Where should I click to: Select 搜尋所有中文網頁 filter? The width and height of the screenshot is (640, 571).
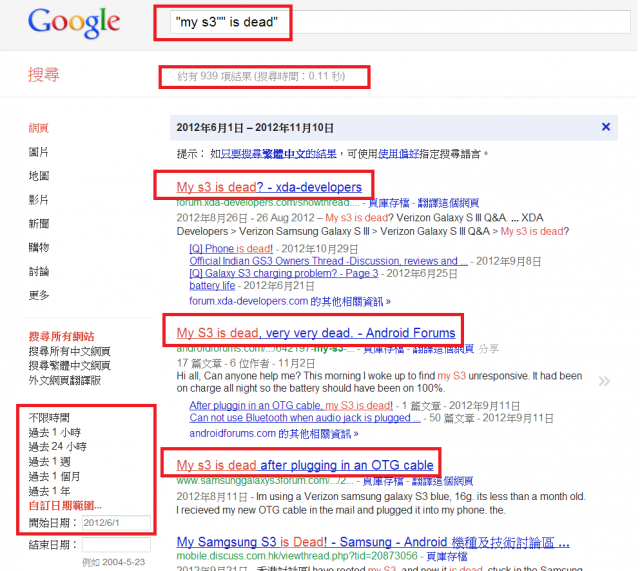point(69,351)
